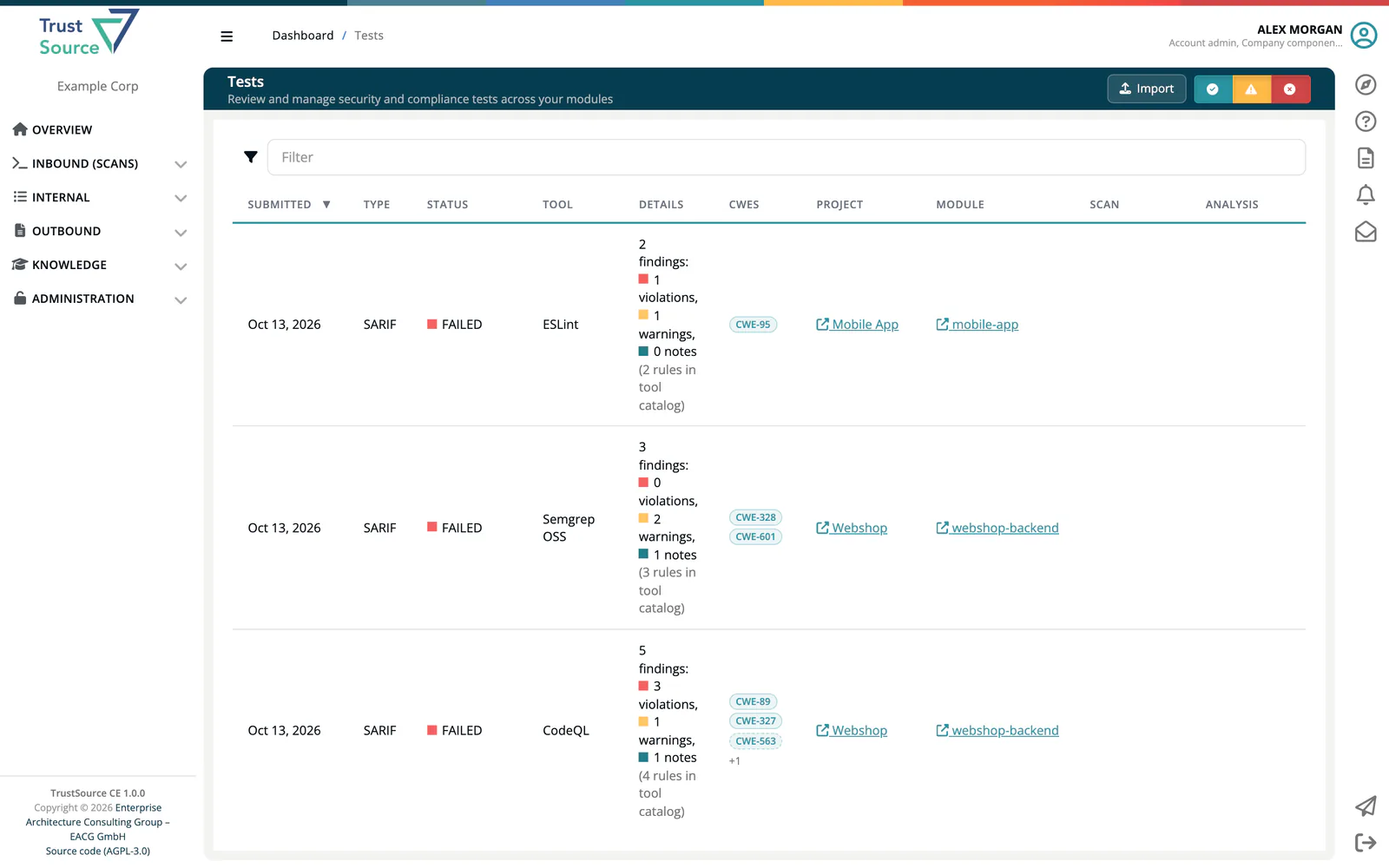Open webshop-backend module link in CodeQL row
Image resolution: width=1389 pixels, height=868 pixels.
point(997,731)
